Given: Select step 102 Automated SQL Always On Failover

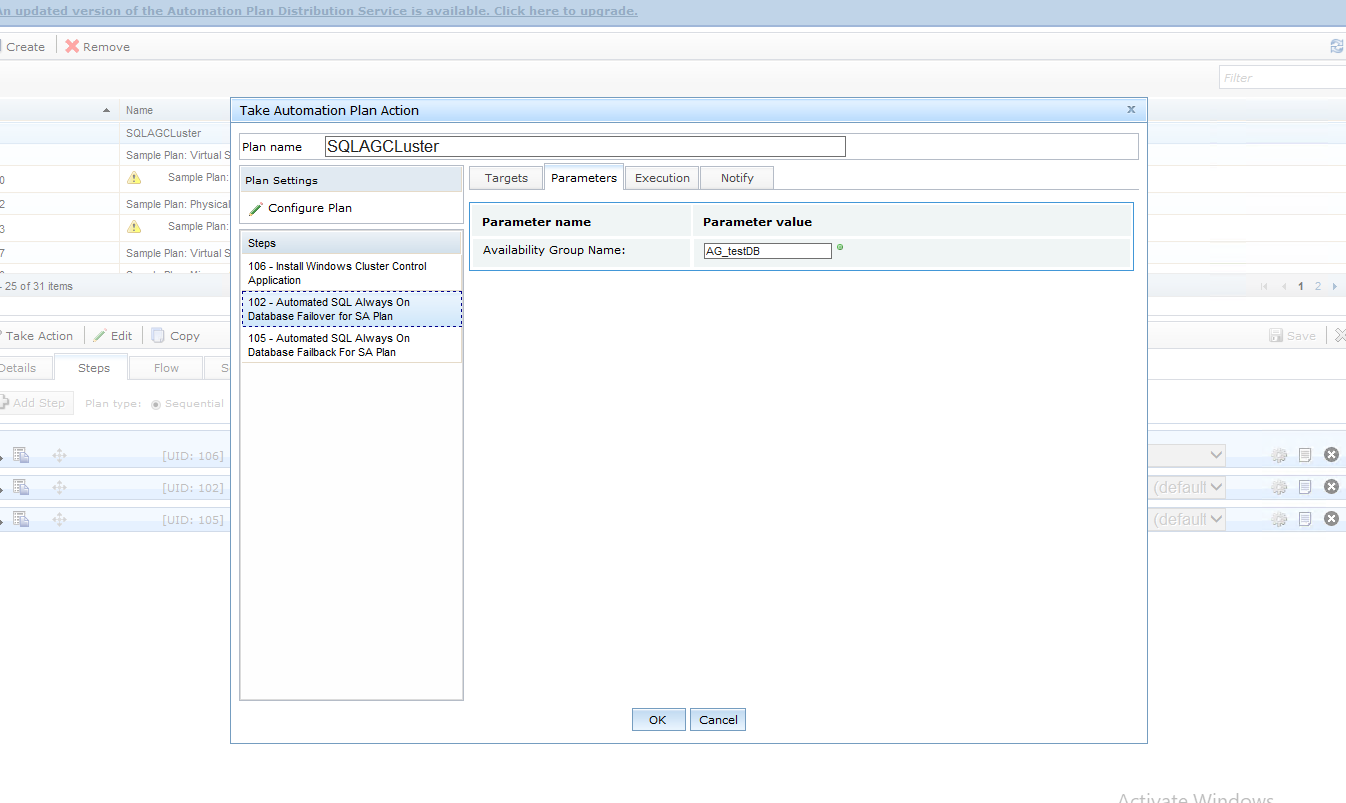Looking at the screenshot, I should click(351, 309).
